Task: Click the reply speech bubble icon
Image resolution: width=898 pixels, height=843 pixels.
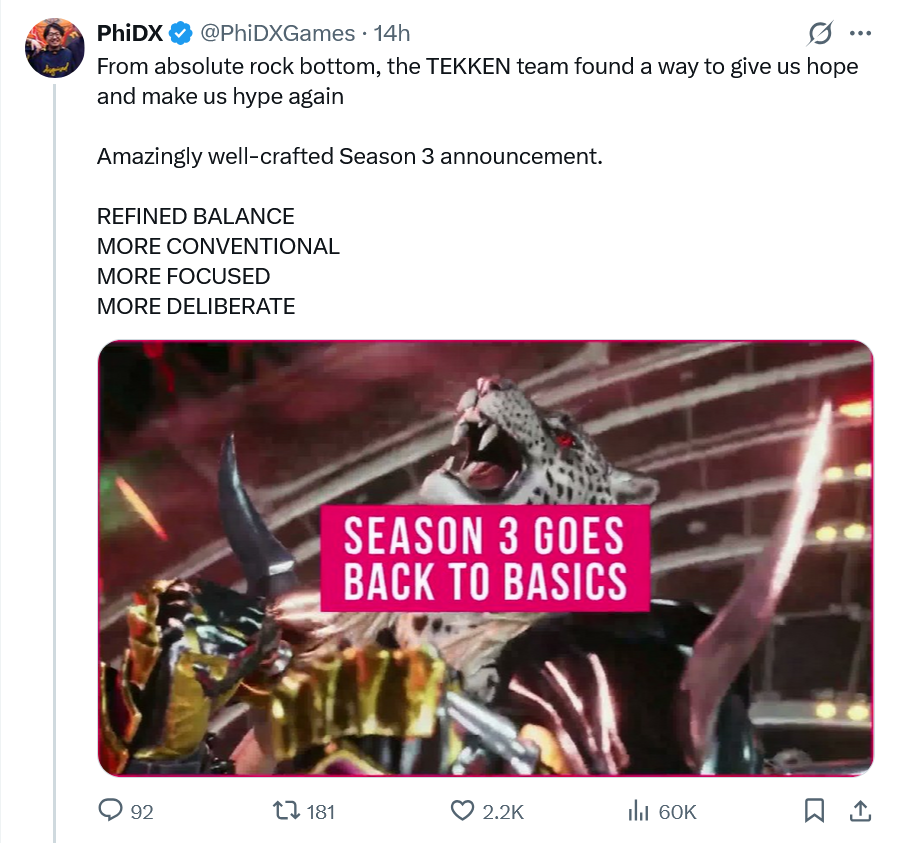Action: coord(110,811)
